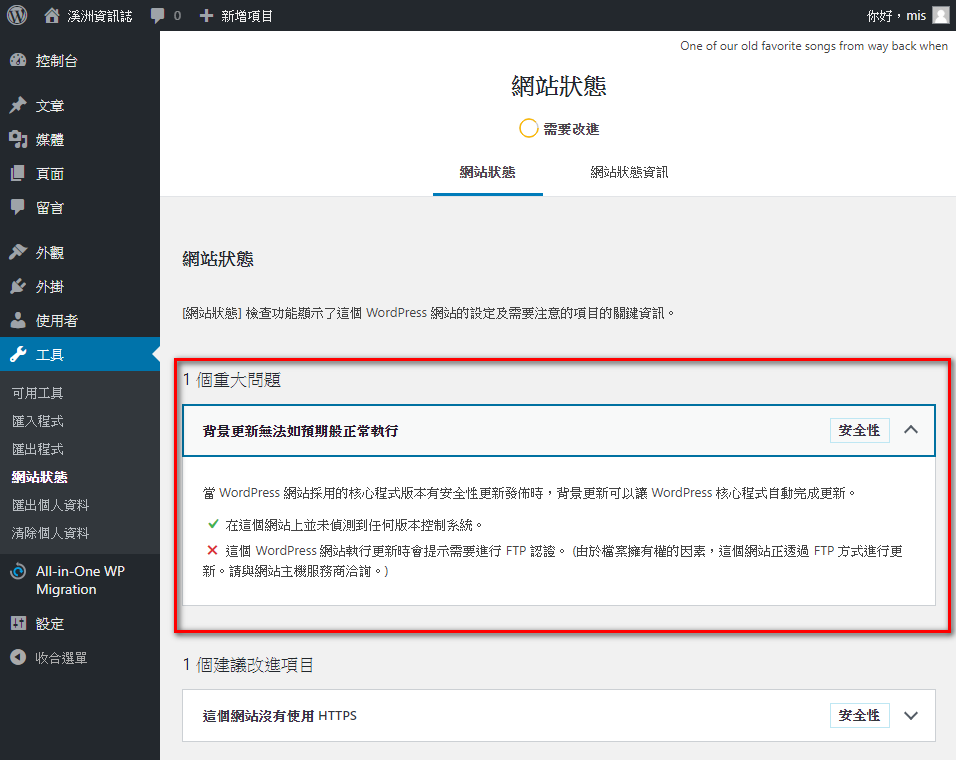The width and height of the screenshot is (956, 760).
Task: Click the red X beside FTP 認證 line
Action: pos(212,550)
